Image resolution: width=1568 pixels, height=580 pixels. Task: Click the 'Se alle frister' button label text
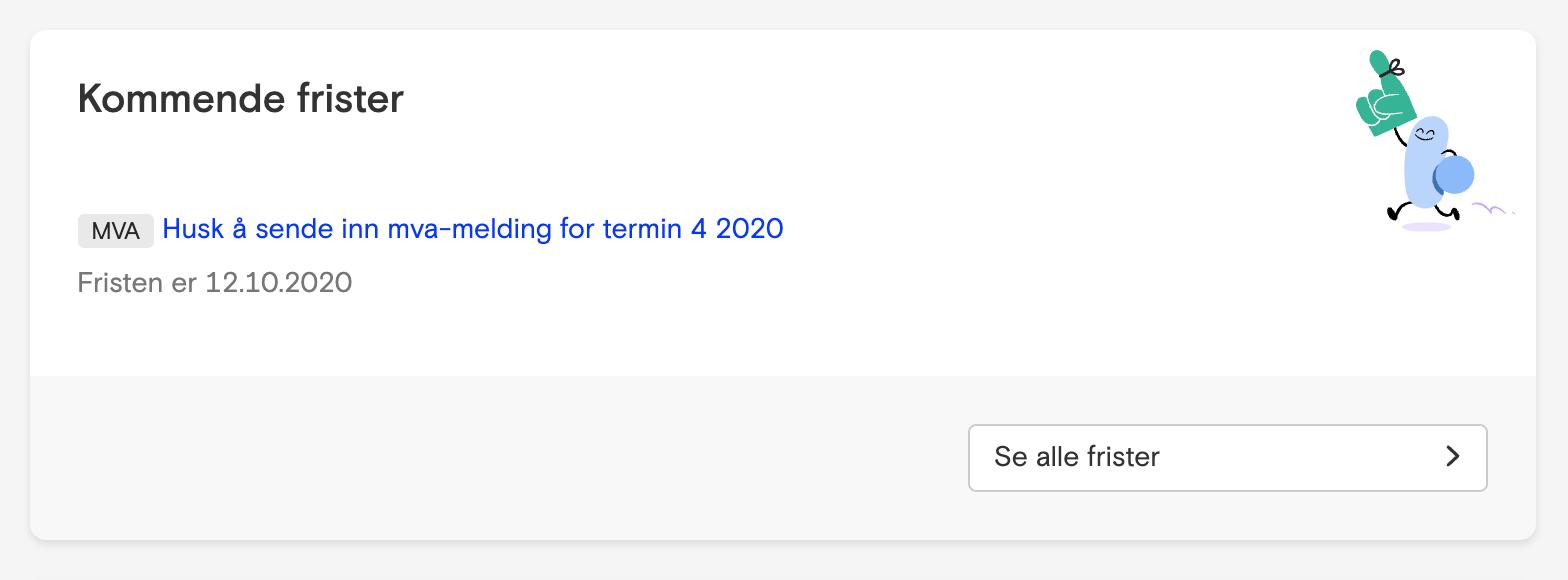tap(1077, 457)
